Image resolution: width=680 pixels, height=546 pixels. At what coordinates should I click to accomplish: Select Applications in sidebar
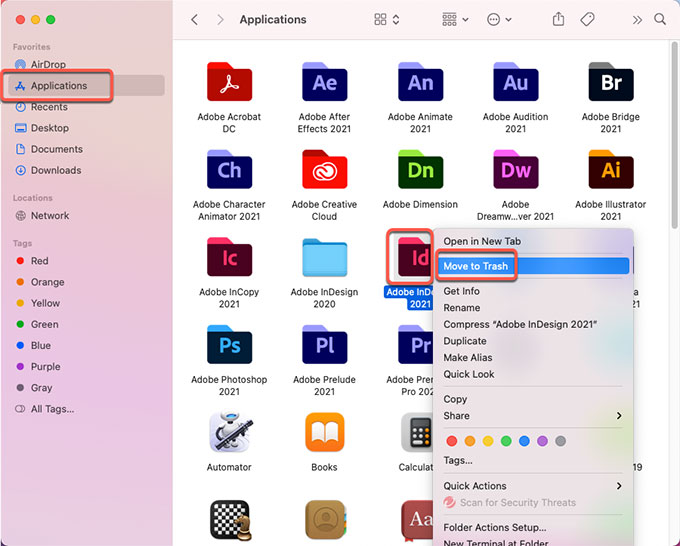pyautogui.click(x=87, y=85)
